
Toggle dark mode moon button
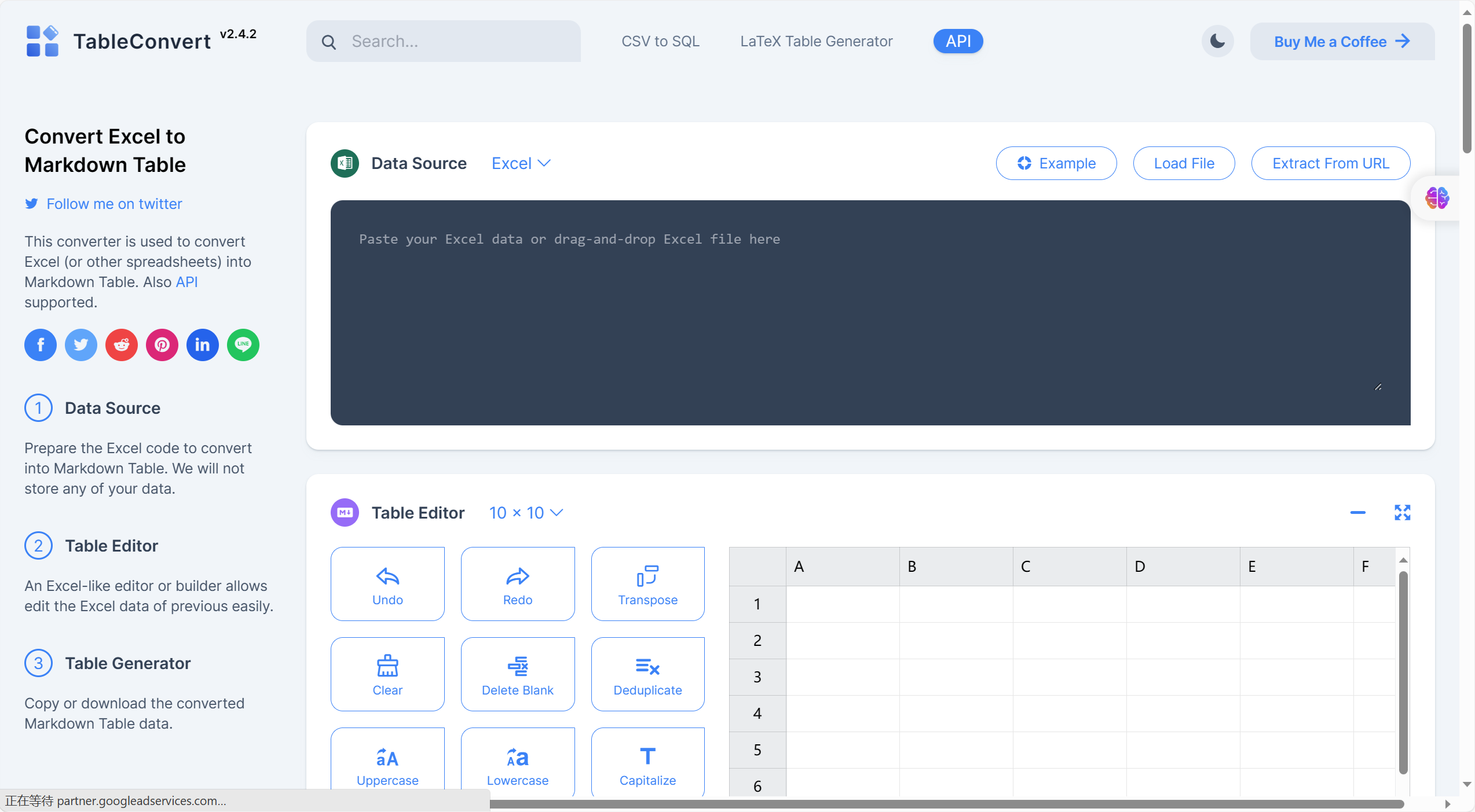1217,42
